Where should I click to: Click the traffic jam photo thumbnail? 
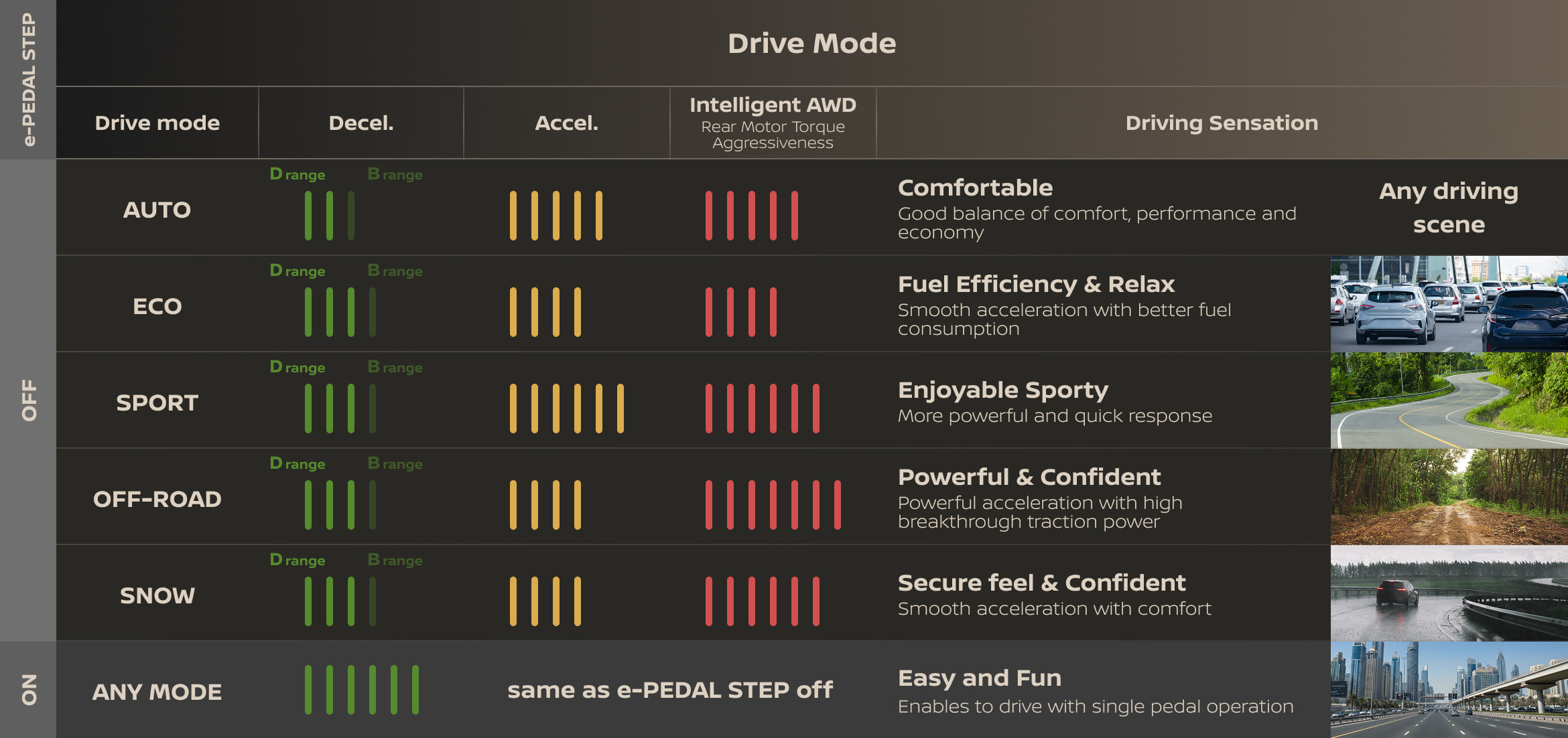[1449, 303]
